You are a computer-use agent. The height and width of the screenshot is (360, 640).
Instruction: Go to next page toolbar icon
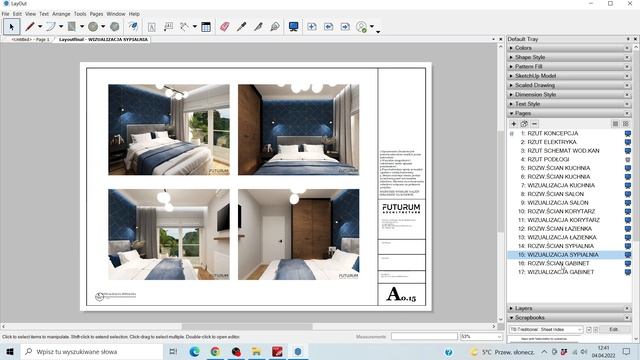coord(345,27)
